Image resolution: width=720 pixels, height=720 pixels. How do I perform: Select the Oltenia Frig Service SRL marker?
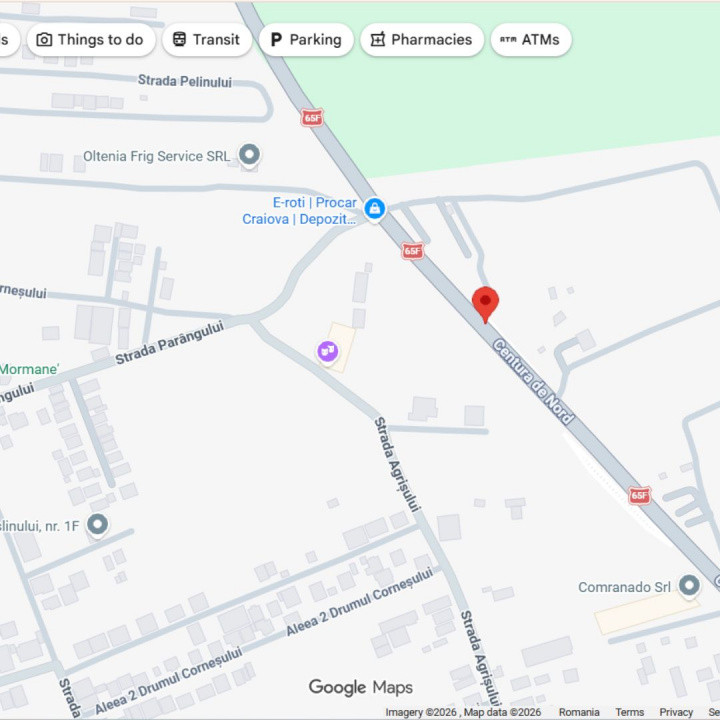click(x=249, y=155)
